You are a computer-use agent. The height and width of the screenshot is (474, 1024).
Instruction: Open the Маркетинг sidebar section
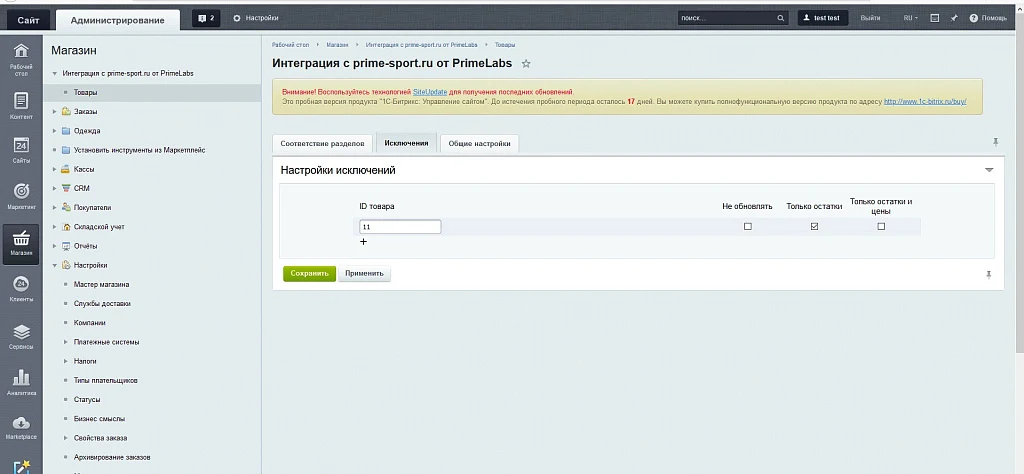[x=21, y=196]
